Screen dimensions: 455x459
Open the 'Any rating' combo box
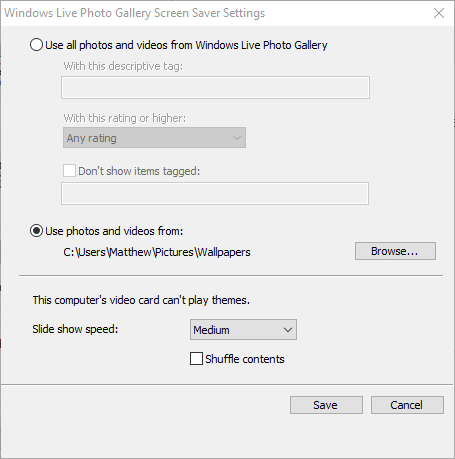click(x=154, y=138)
